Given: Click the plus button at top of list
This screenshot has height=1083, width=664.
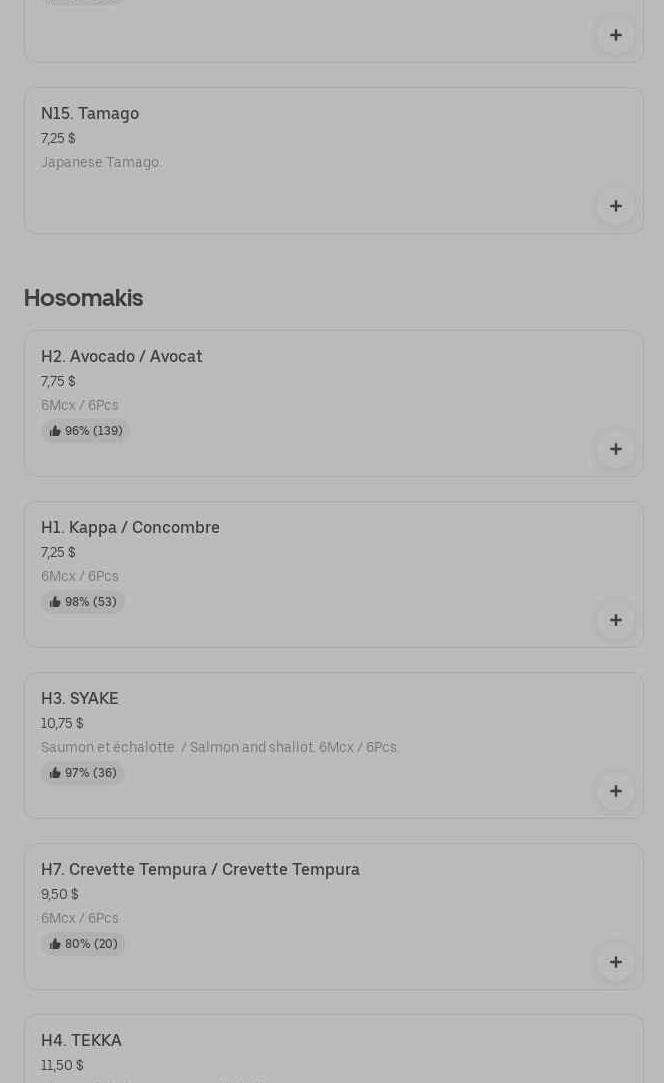Looking at the screenshot, I should (616, 35).
